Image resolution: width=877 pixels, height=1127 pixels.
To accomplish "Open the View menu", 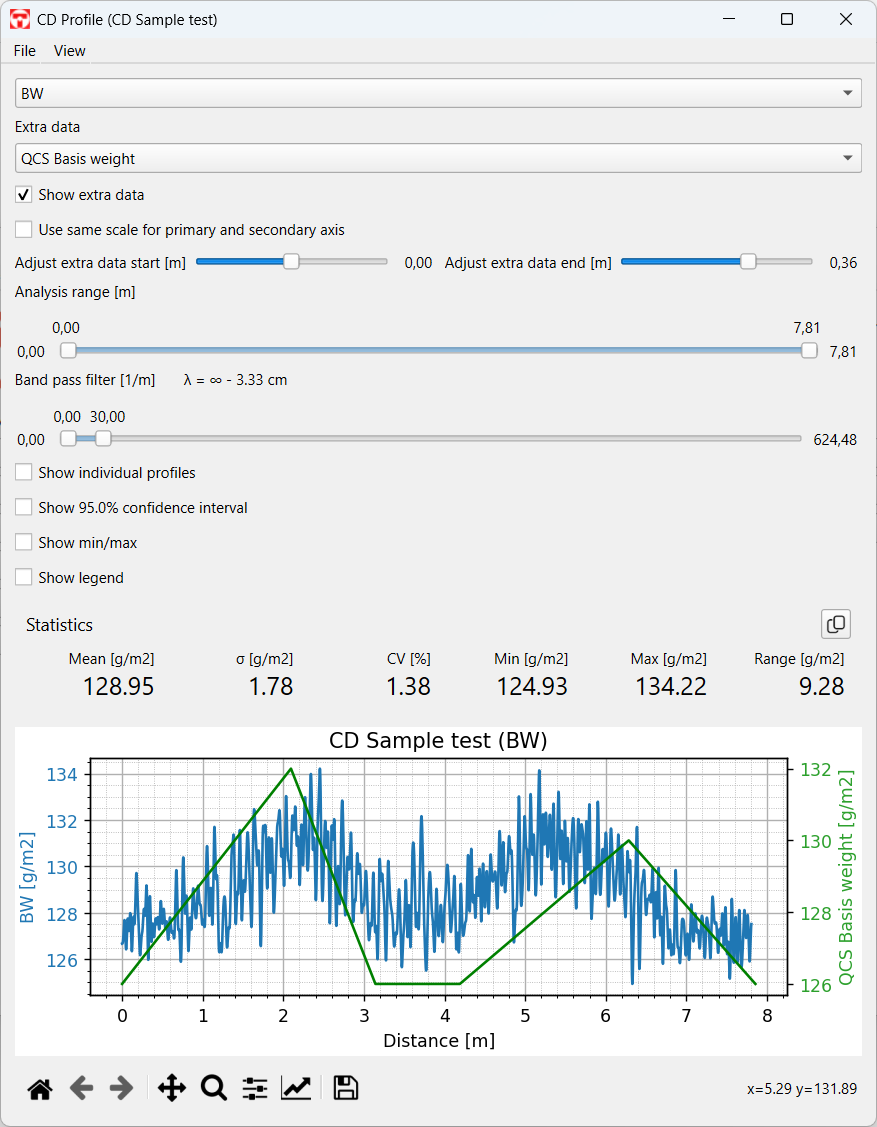I will coord(68,51).
